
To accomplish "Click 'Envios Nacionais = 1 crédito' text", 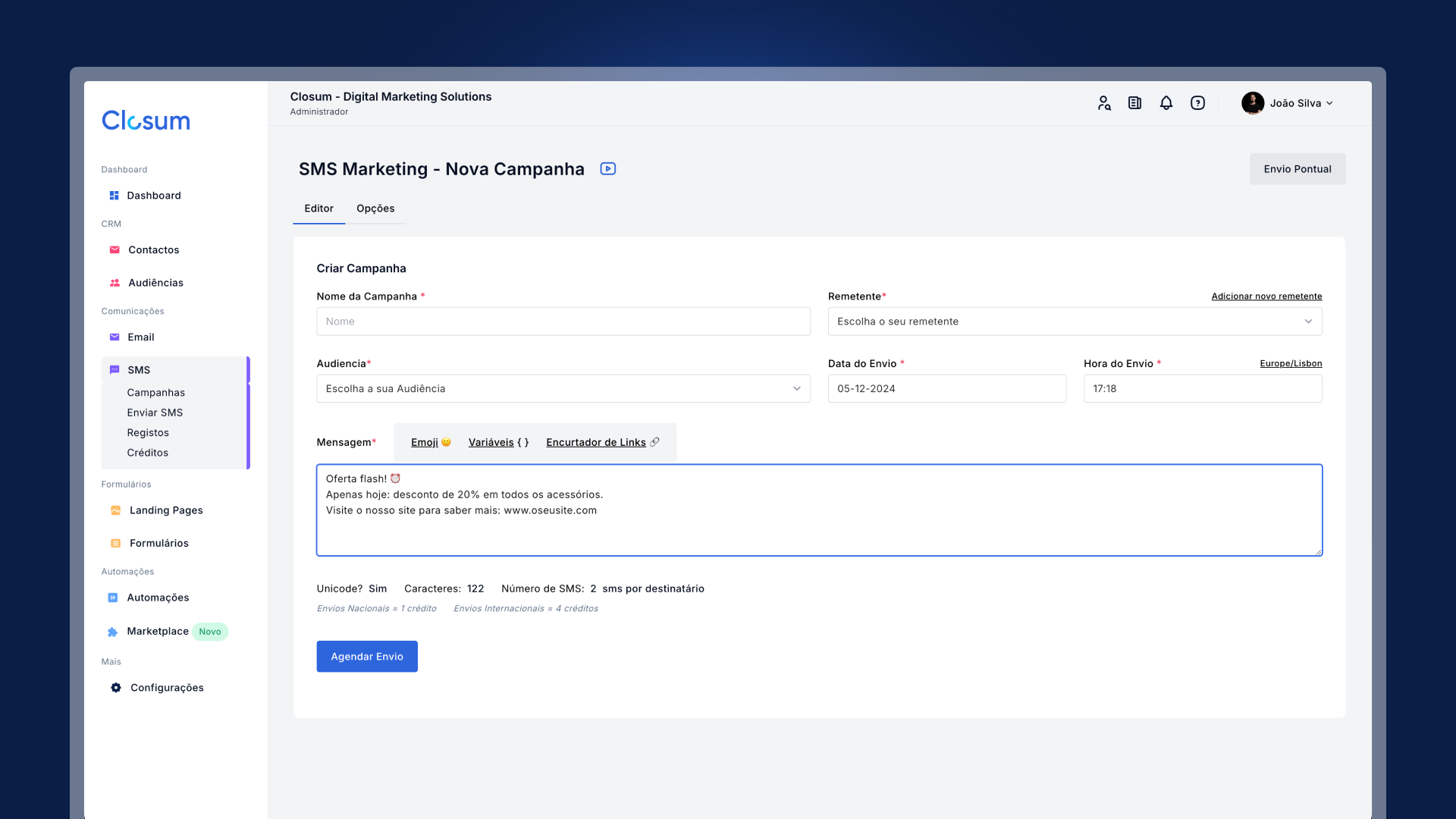I will [x=377, y=609].
